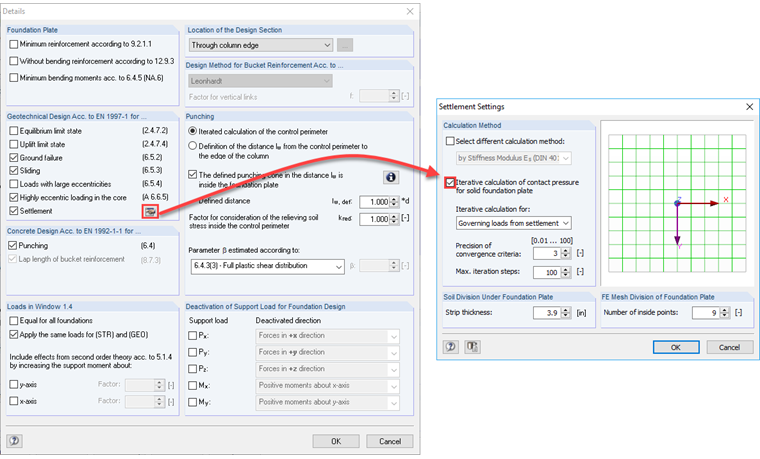The width and height of the screenshot is (760, 459).
Task: Click OK in the Details dialog
Action: click(336, 441)
